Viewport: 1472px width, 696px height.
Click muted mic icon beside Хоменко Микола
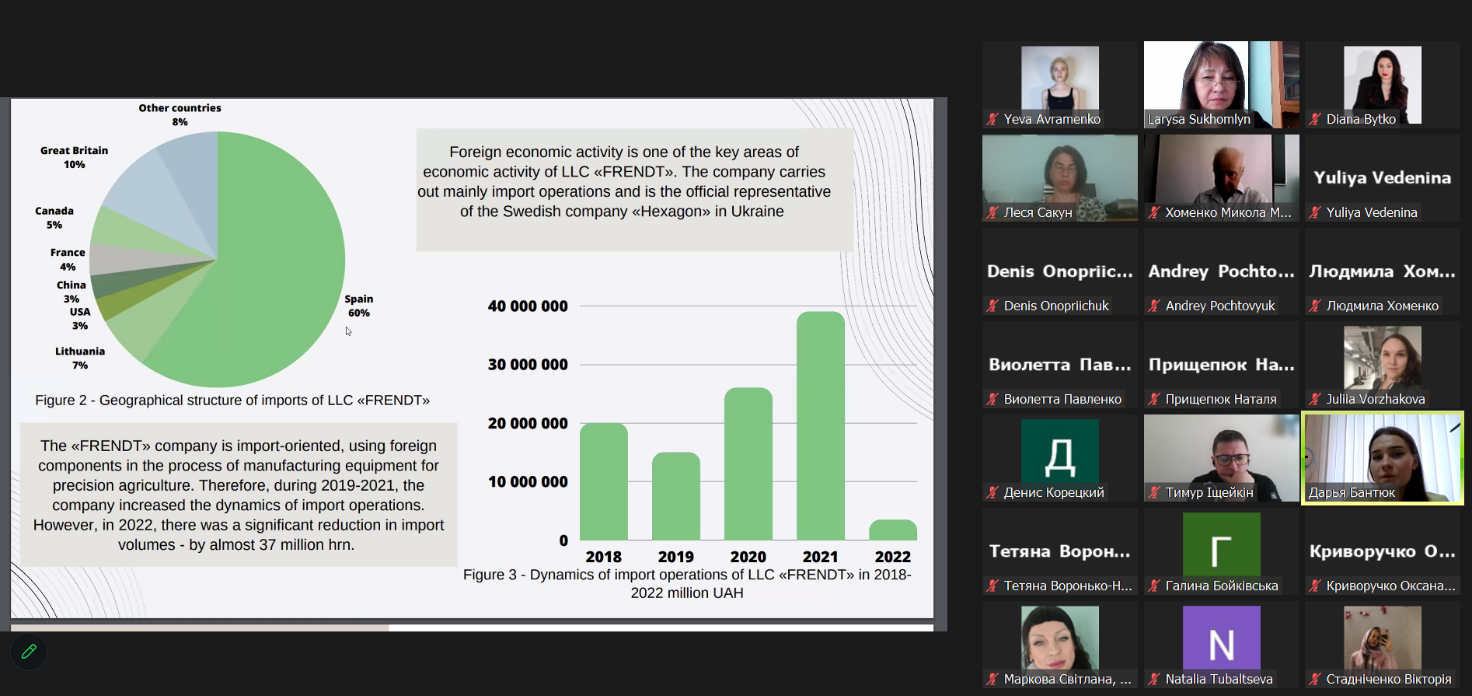1155,212
